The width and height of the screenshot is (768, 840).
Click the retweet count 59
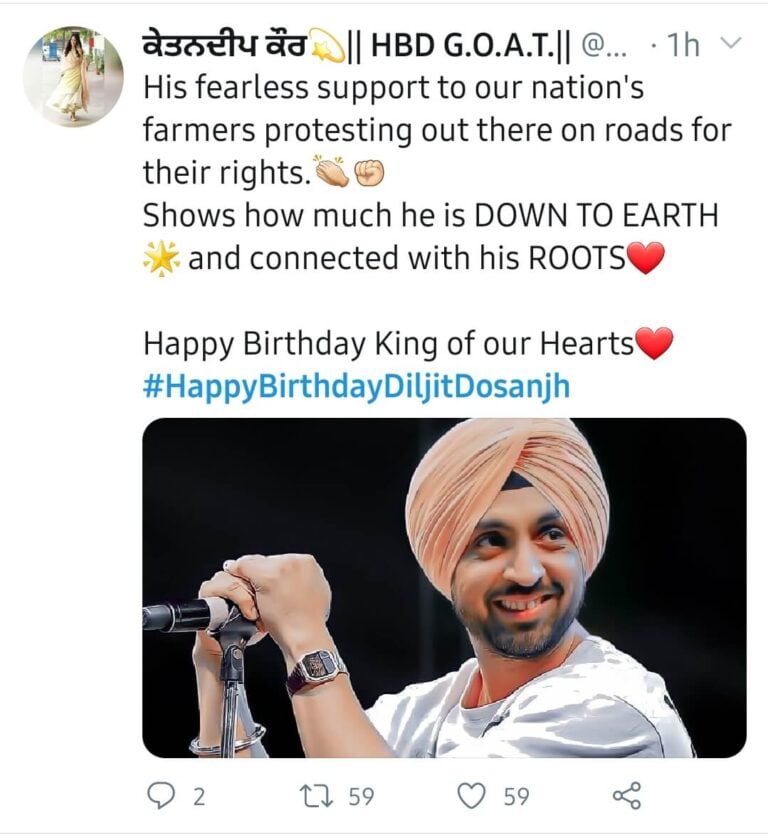tap(361, 797)
